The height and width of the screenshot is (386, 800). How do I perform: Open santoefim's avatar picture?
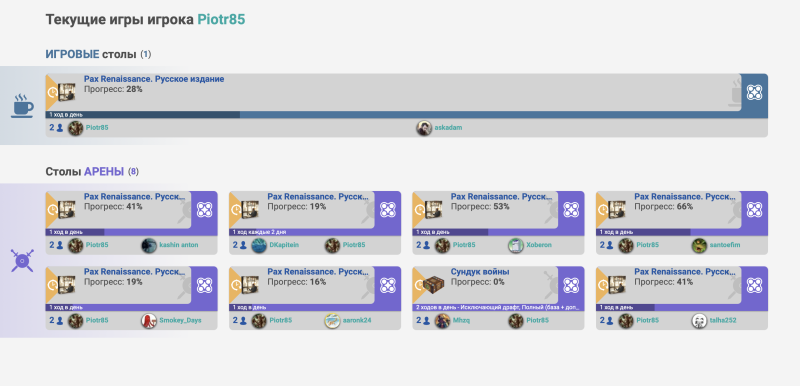tap(699, 245)
